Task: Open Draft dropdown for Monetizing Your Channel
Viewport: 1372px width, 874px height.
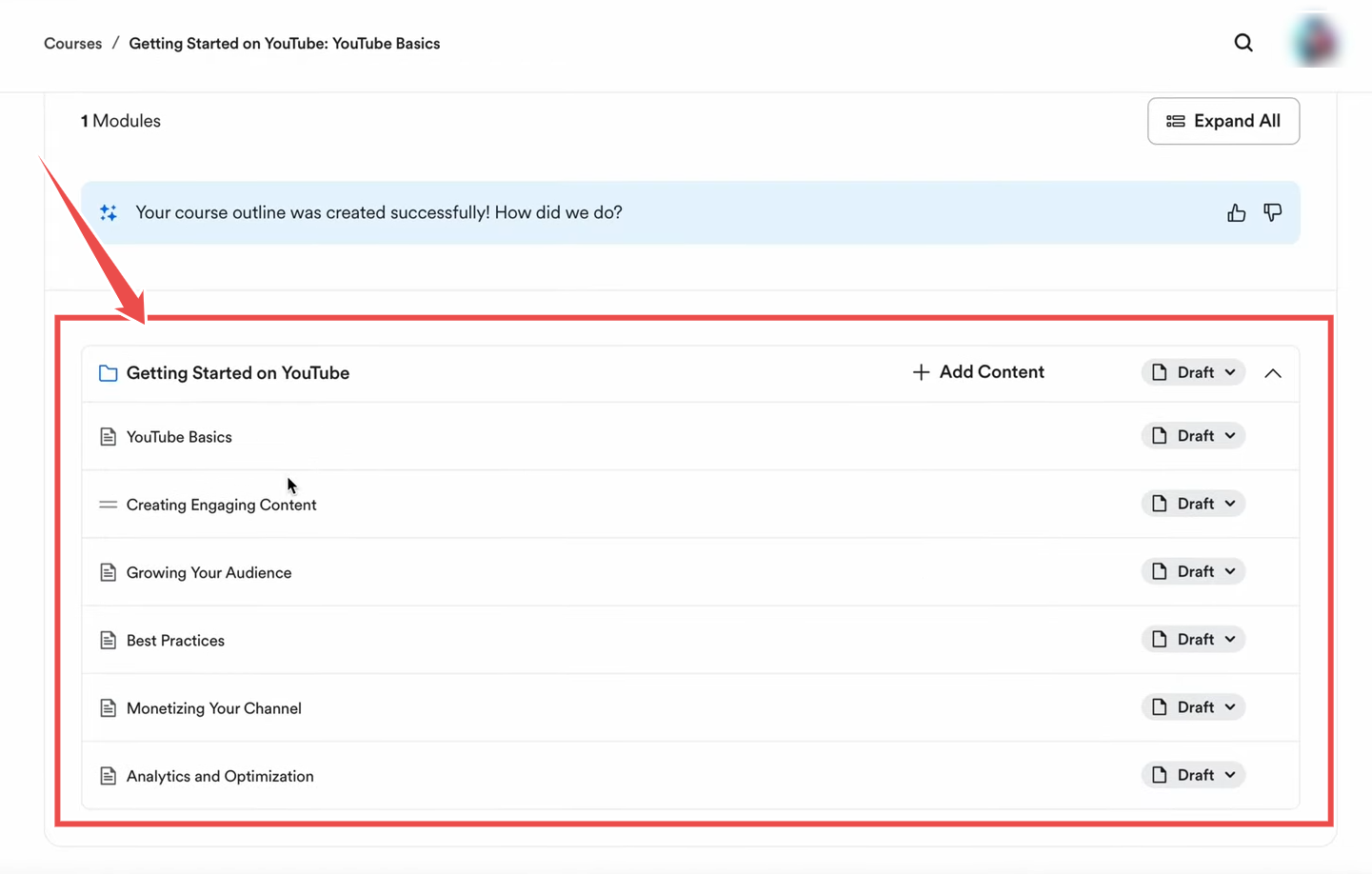Action: (1193, 707)
